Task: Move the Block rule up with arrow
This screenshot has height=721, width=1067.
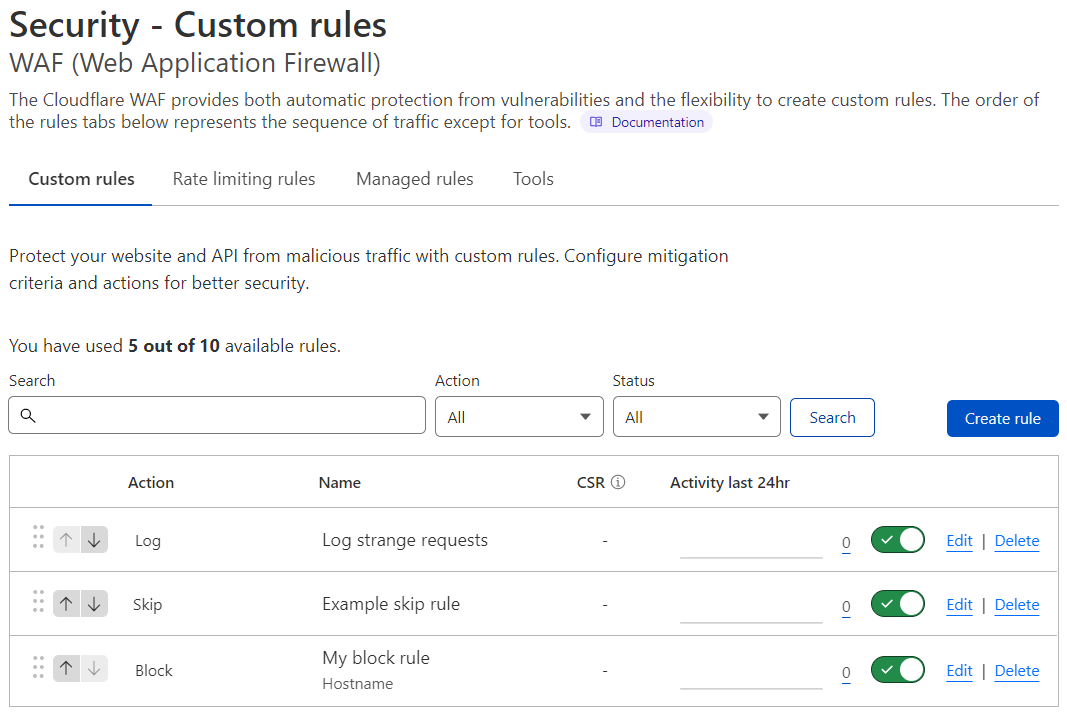Action: click(66, 669)
